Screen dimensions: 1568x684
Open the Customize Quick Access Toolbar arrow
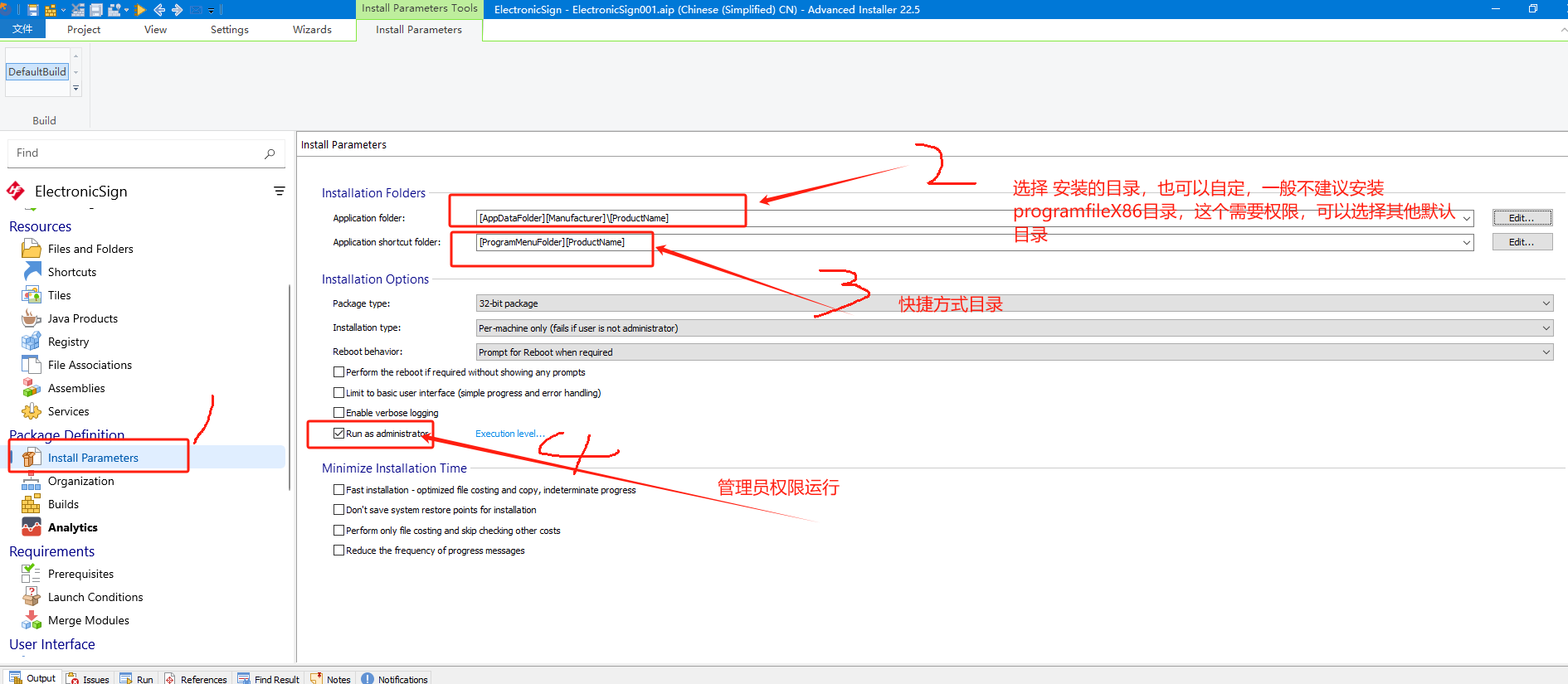211,10
